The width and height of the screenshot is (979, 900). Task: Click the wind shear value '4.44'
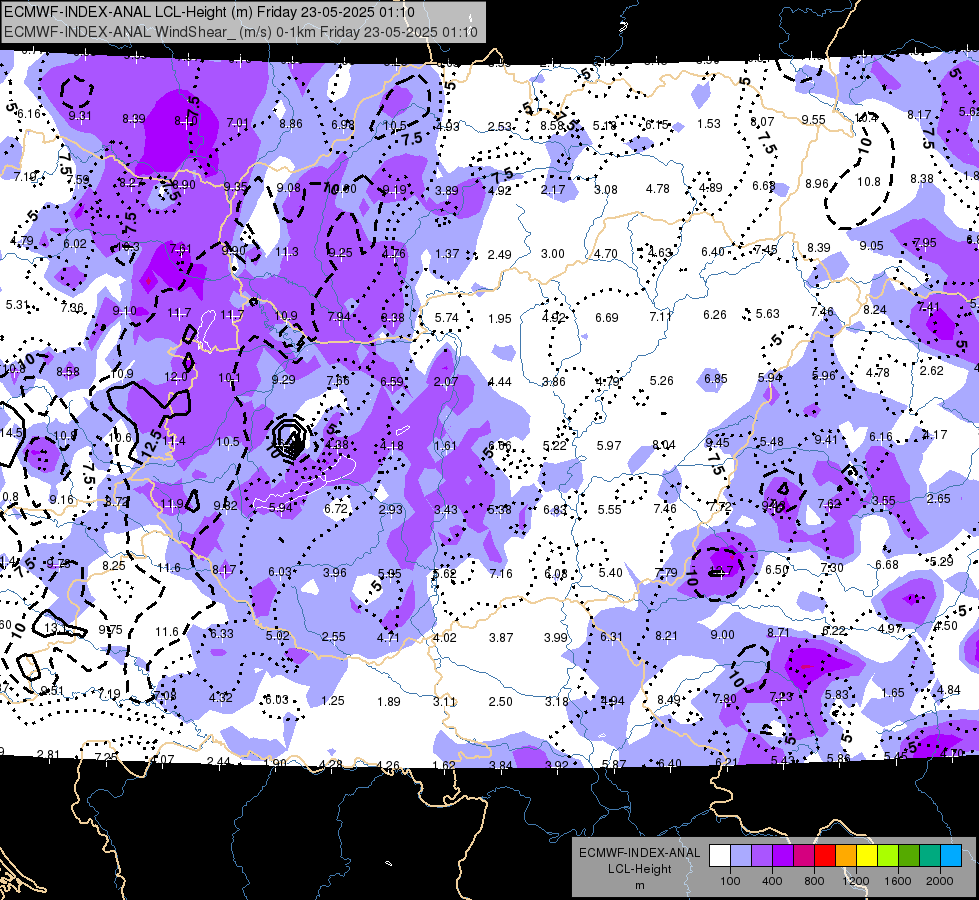point(499,381)
